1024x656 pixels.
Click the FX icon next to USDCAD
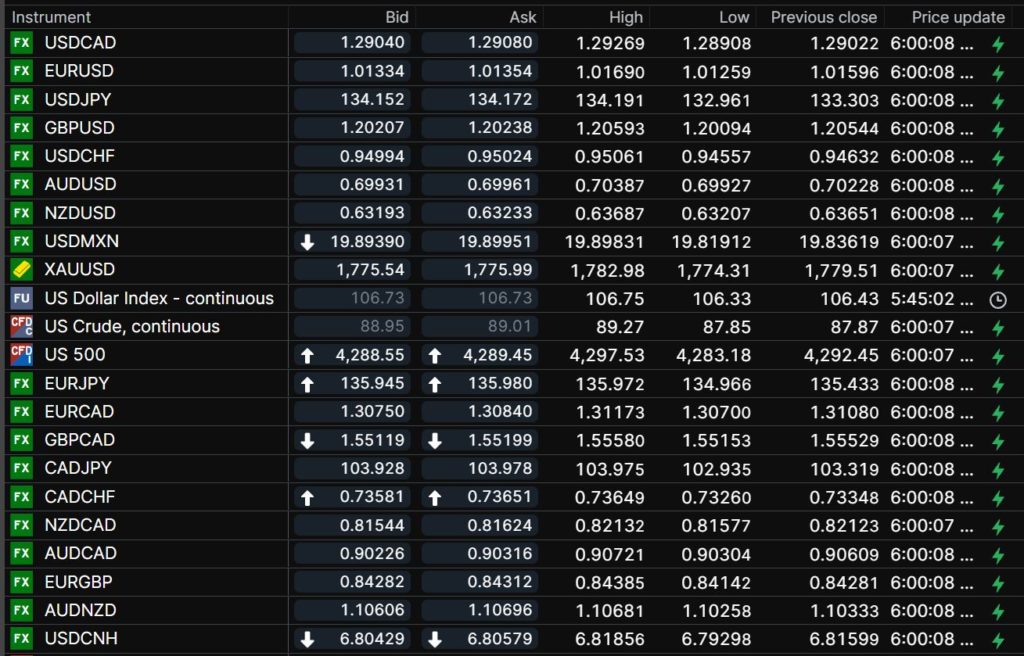21,43
